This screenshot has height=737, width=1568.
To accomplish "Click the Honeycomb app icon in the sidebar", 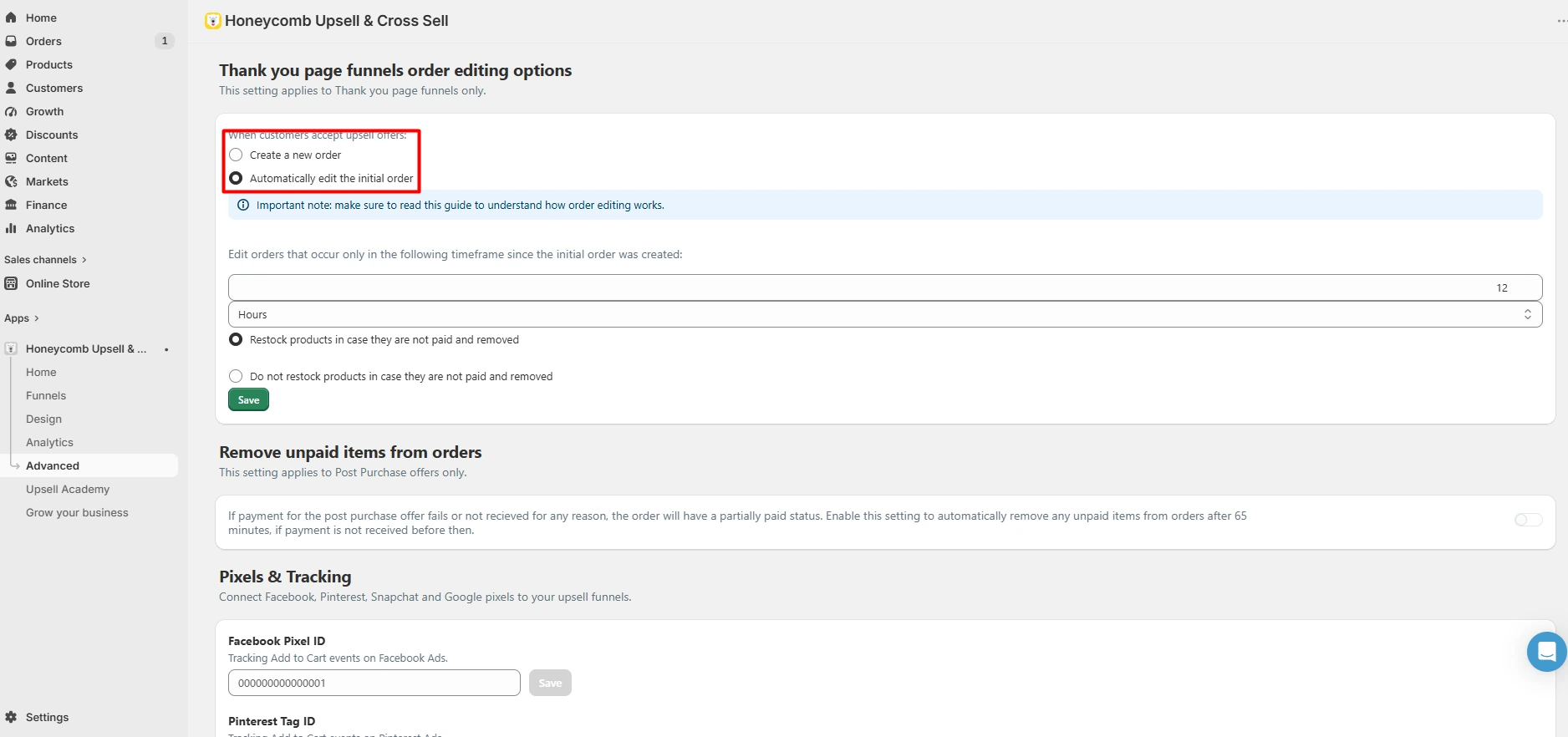I will click(11, 348).
